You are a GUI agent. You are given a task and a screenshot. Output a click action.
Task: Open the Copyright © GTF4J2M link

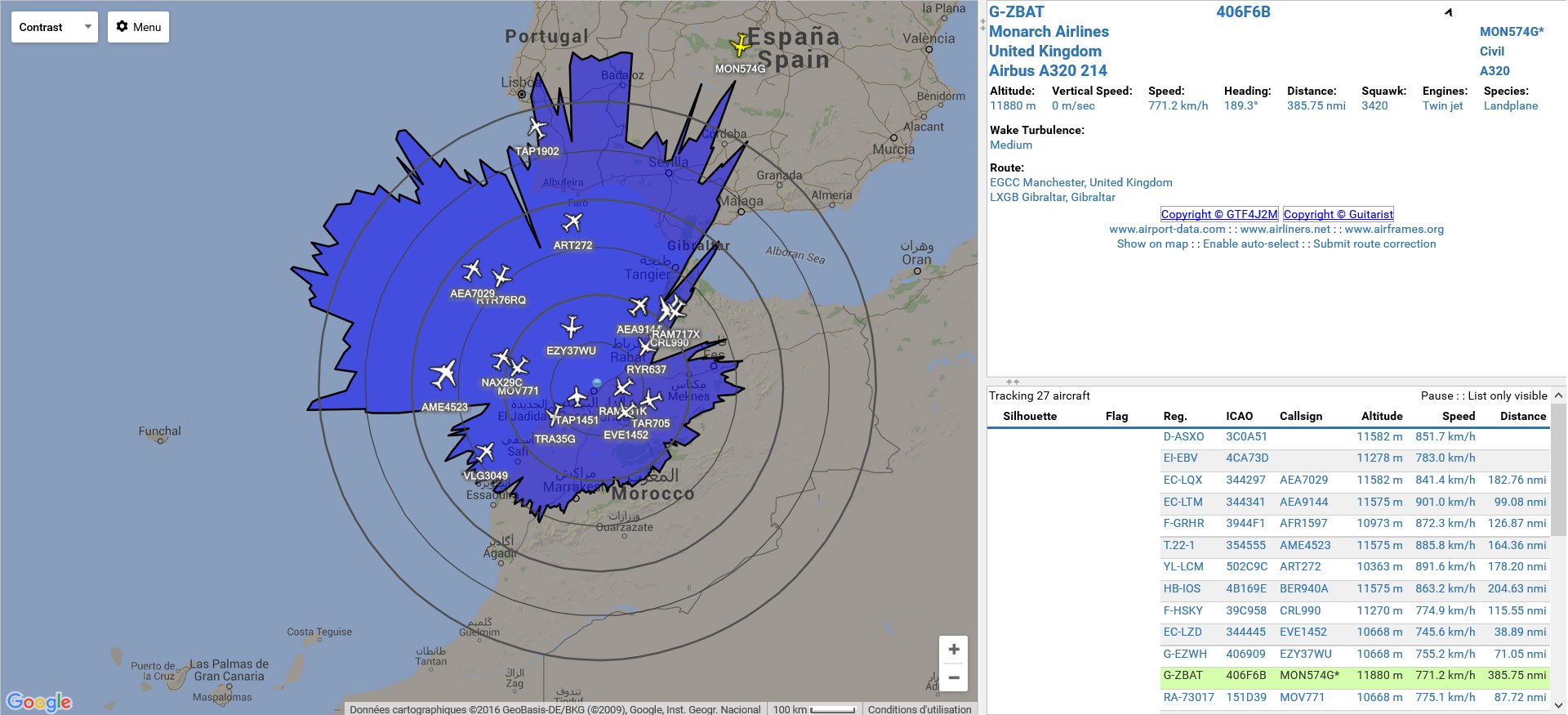(1219, 214)
